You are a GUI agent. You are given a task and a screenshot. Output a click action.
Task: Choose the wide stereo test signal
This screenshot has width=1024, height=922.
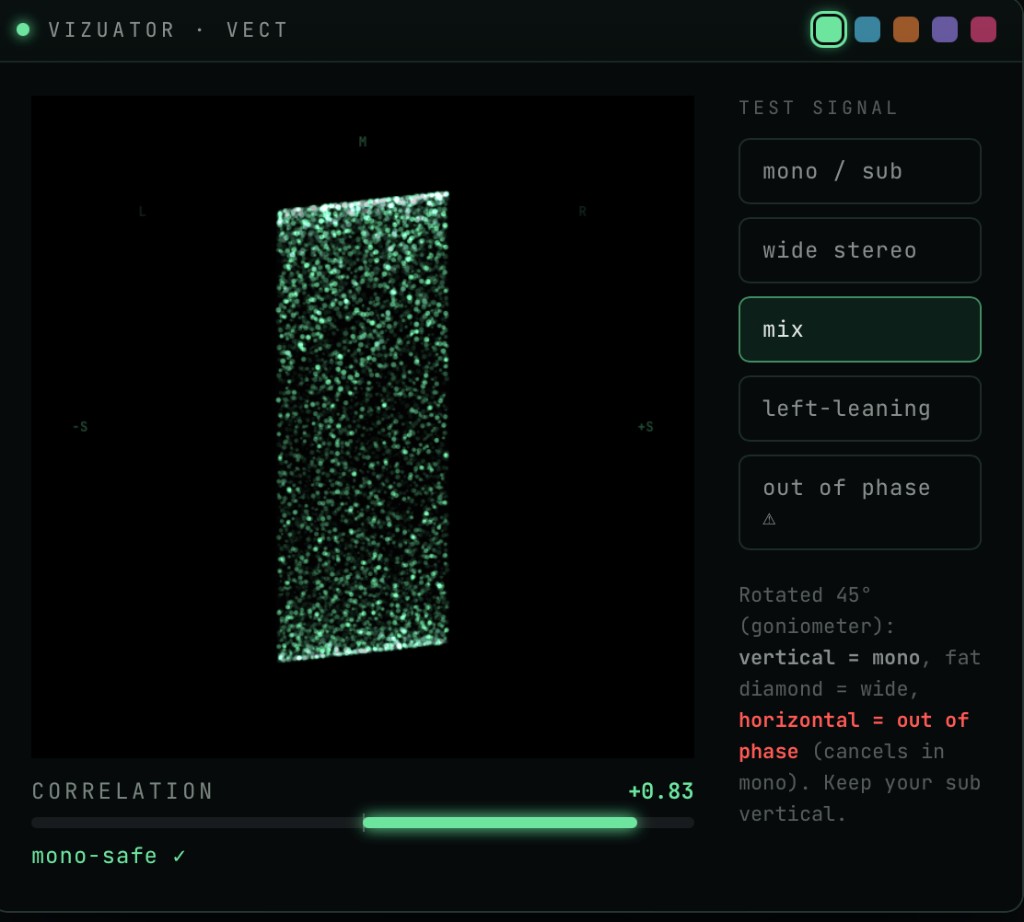pos(859,250)
